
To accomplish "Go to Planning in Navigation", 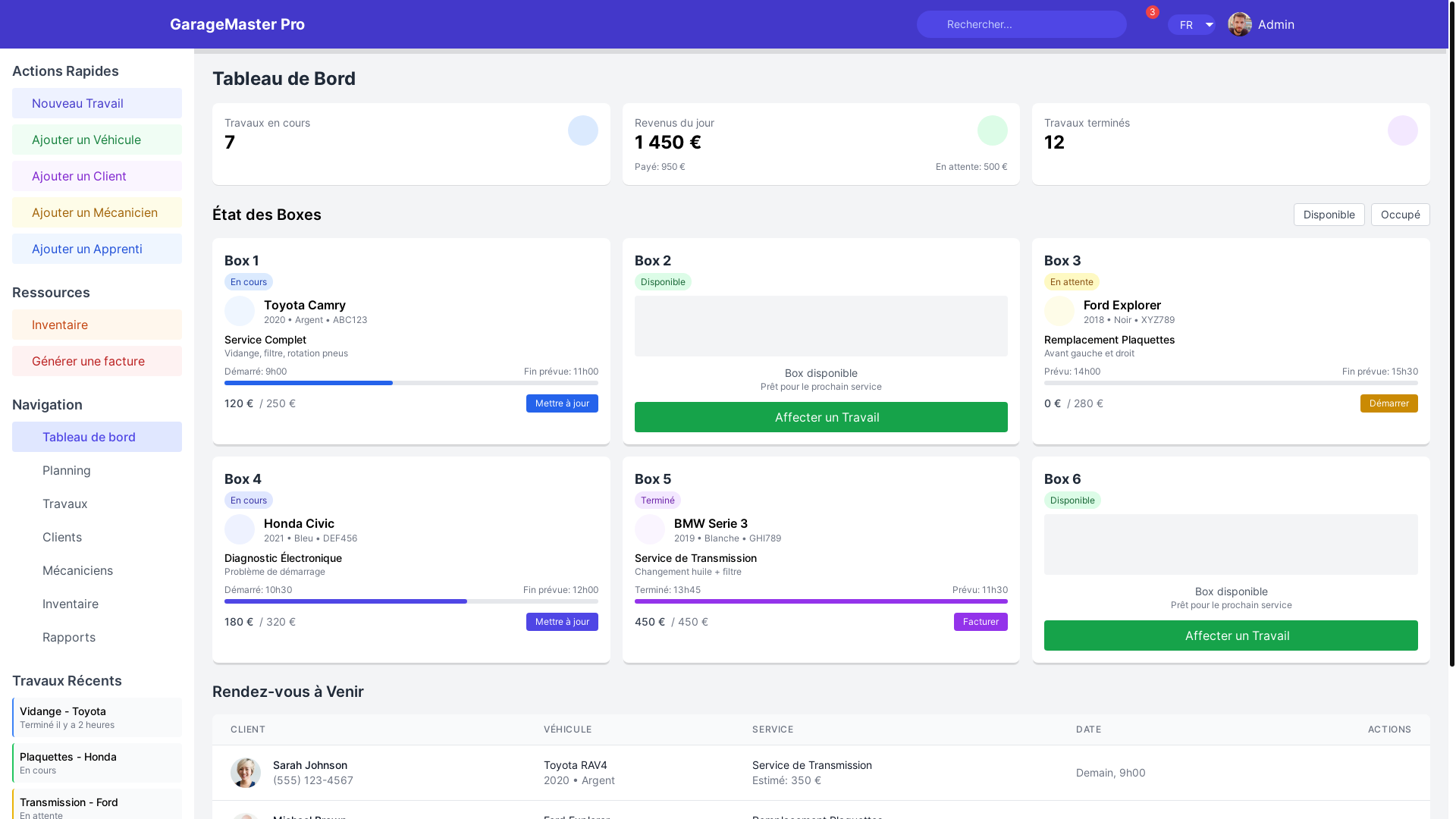I will (97, 470).
